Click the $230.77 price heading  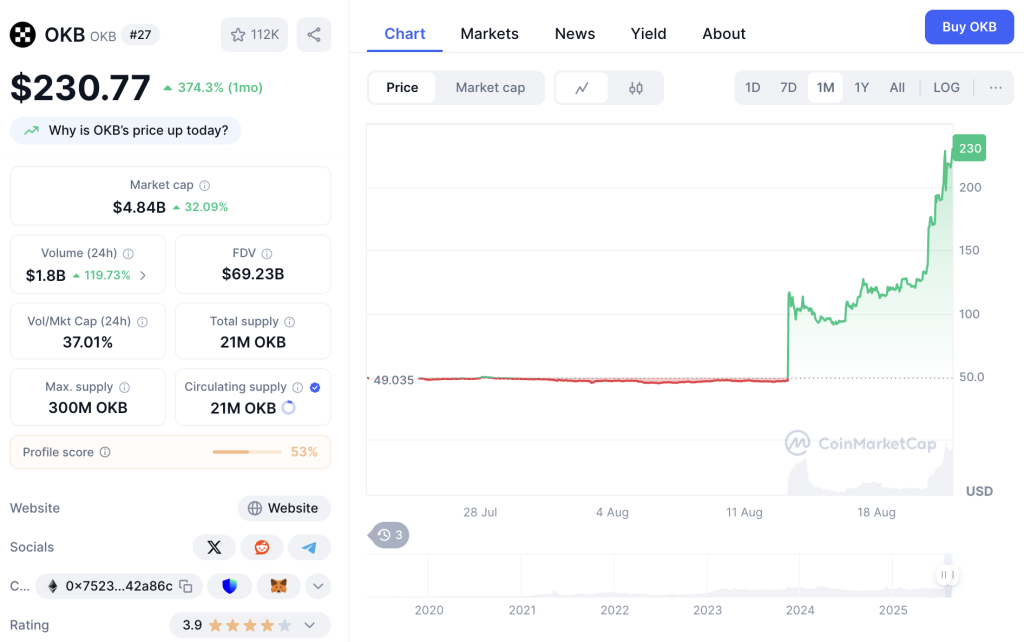[80, 88]
